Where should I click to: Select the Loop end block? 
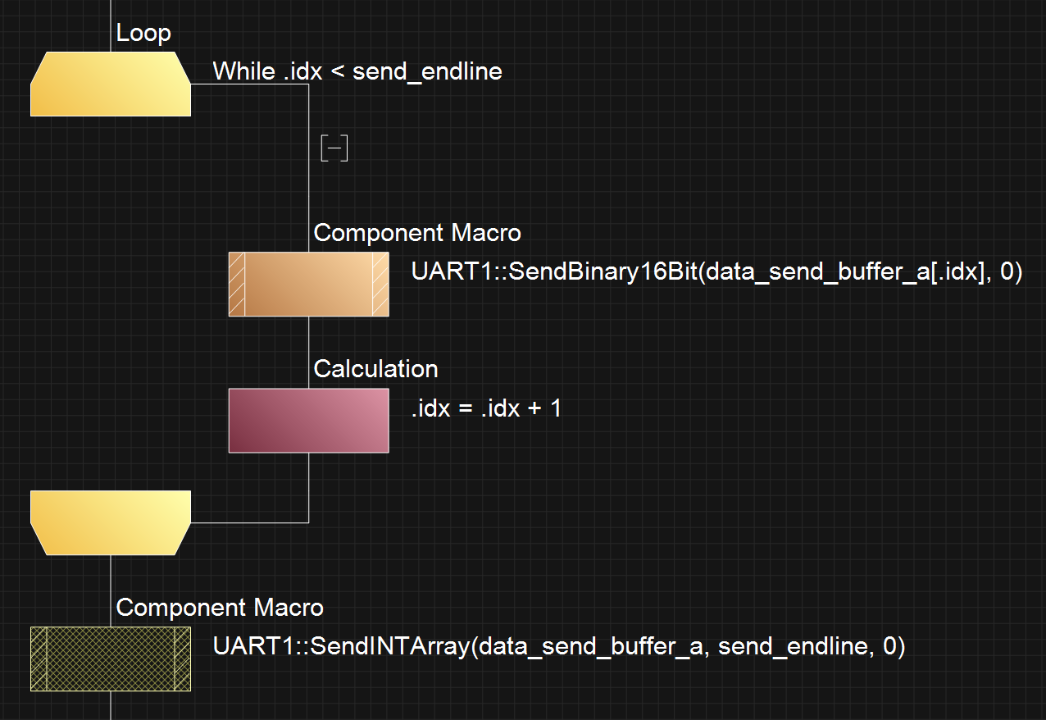click(x=110, y=522)
